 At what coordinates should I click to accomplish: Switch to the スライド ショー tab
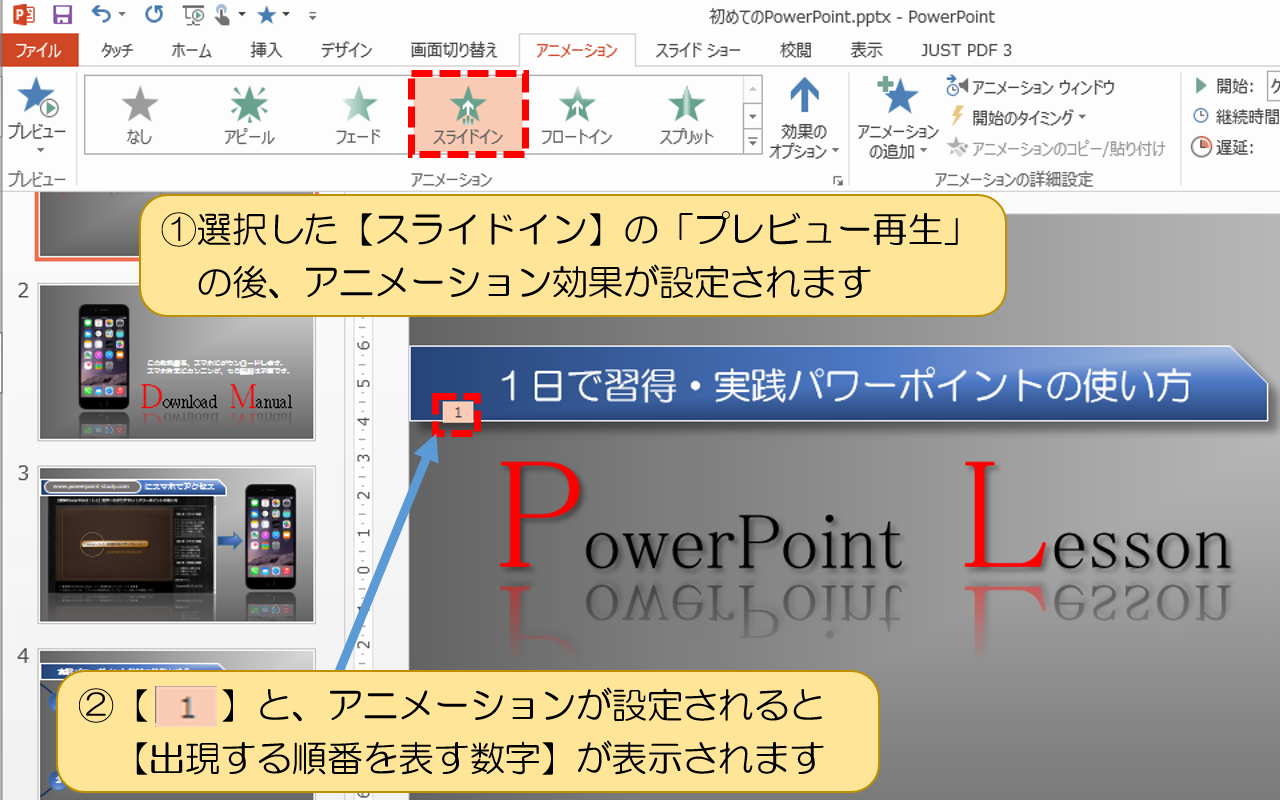coord(698,50)
